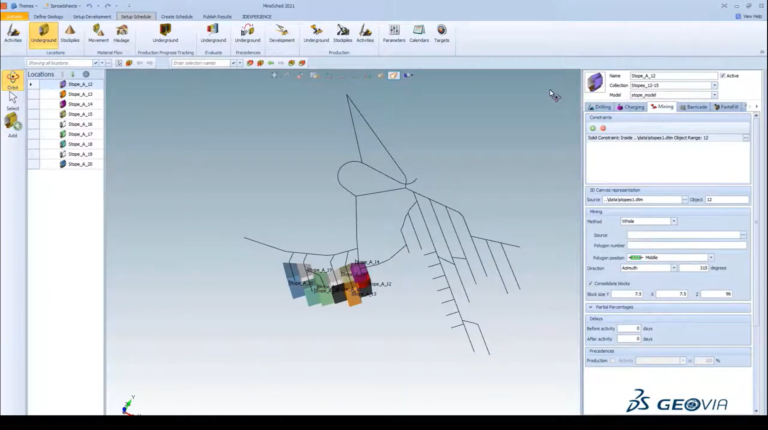
Task: Click the Stockpiles icon in Locations group
Action: pyautogui.click(x=70, y=34)
